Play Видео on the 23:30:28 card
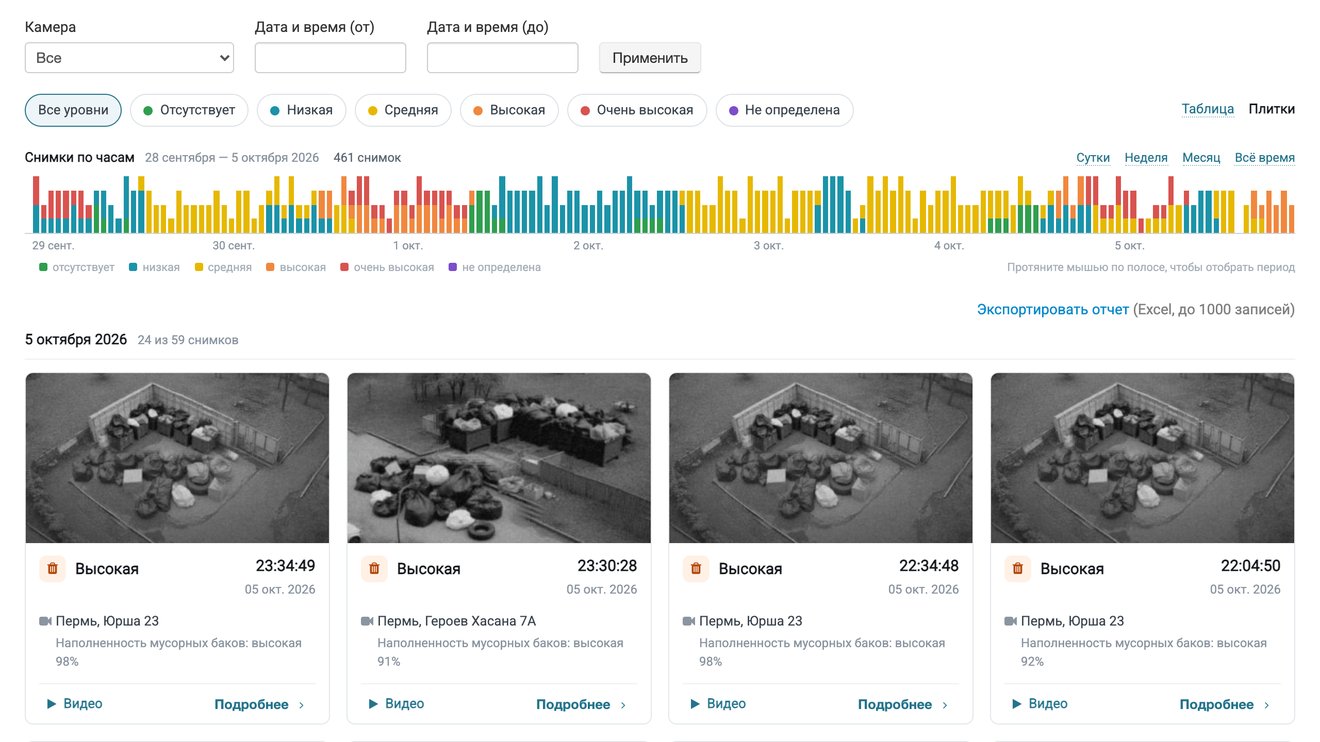Viewport: 1320px width, 742px height. (x=396, y=704)
